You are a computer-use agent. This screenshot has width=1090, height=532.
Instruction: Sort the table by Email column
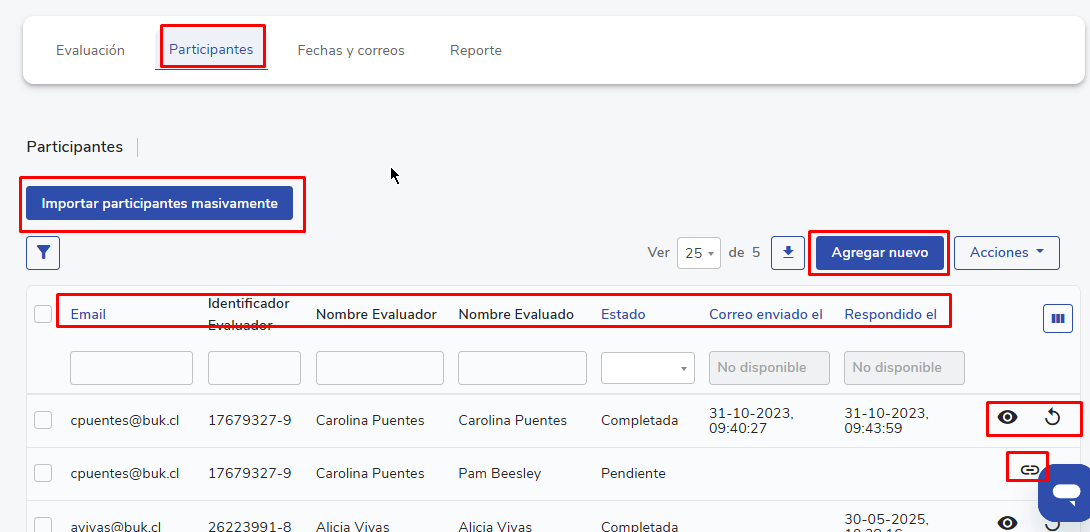[88, 314]
